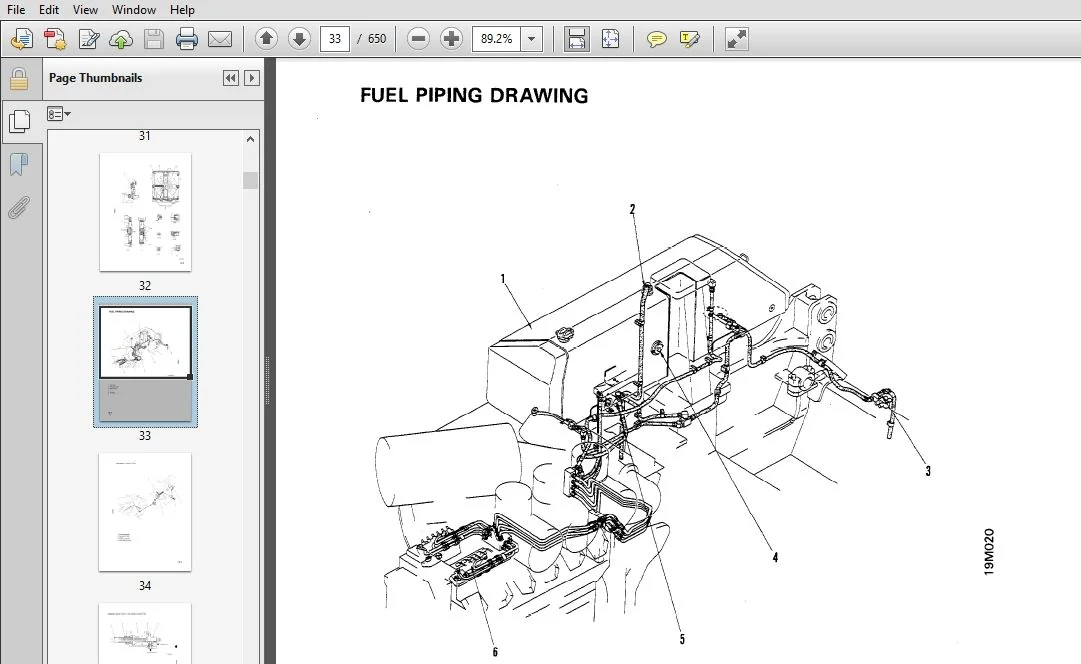The height and width of the screenshot is (664, 1081).
Task: Click the fit width scrolling icon
Action: pyautogui.click(x=576, y=39)
